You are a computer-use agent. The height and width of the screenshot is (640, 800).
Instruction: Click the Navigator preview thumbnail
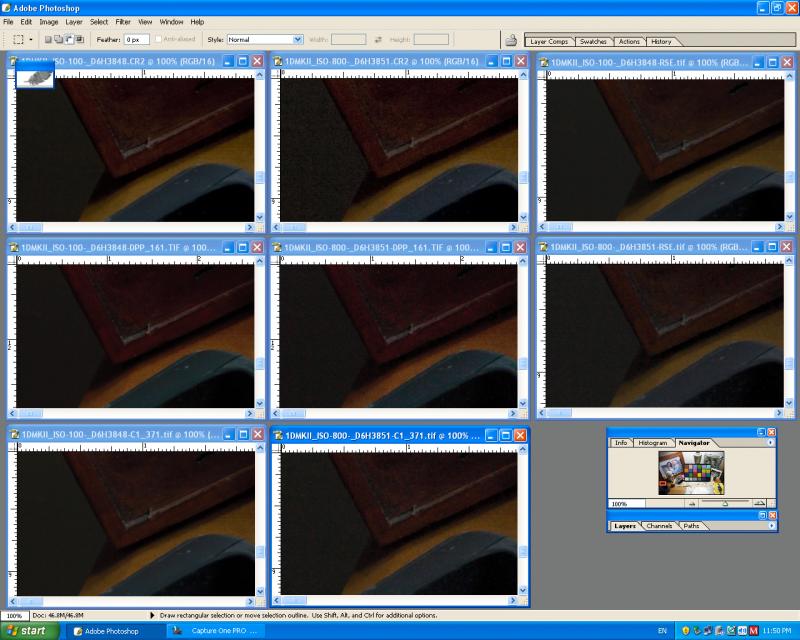[691, 473]
